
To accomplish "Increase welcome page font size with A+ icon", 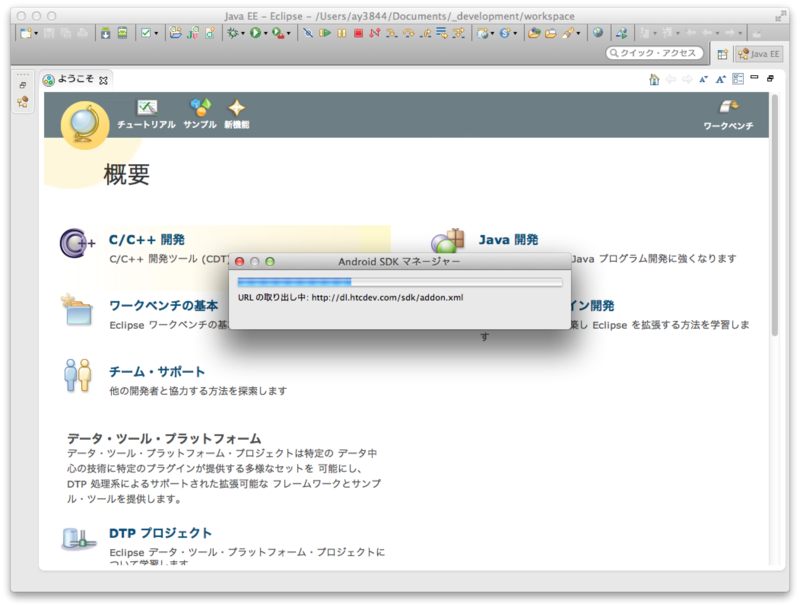I will [720, 78].
